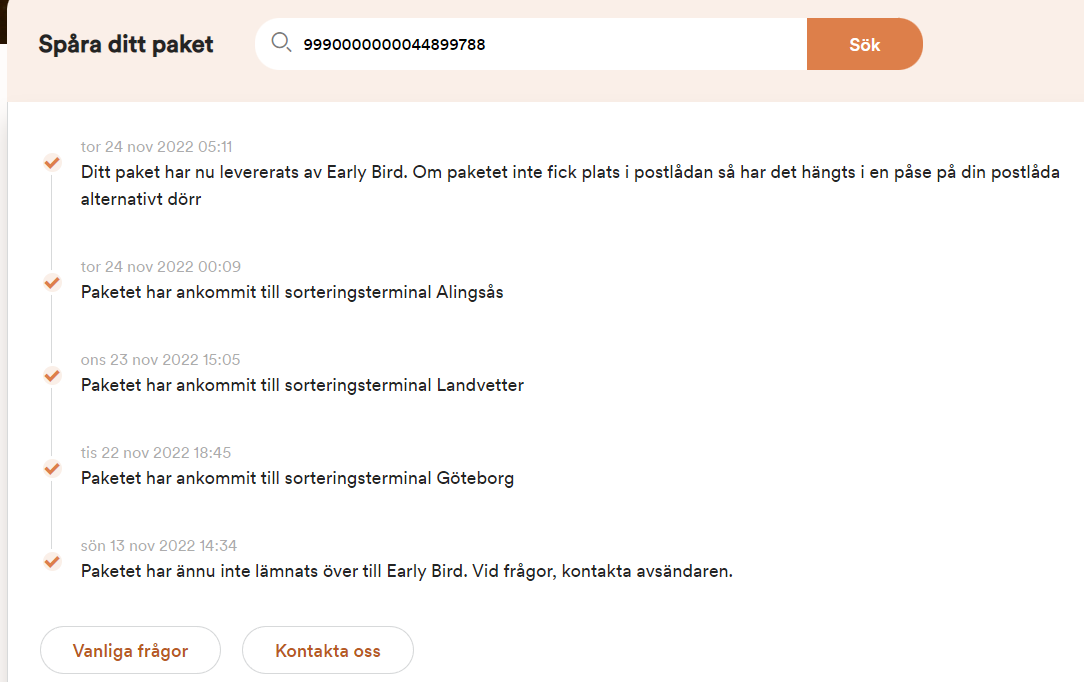Viewport: 1084px width, 682px height.
Task: Focus the tracking number input field
Action: click(x=550, y=44)
